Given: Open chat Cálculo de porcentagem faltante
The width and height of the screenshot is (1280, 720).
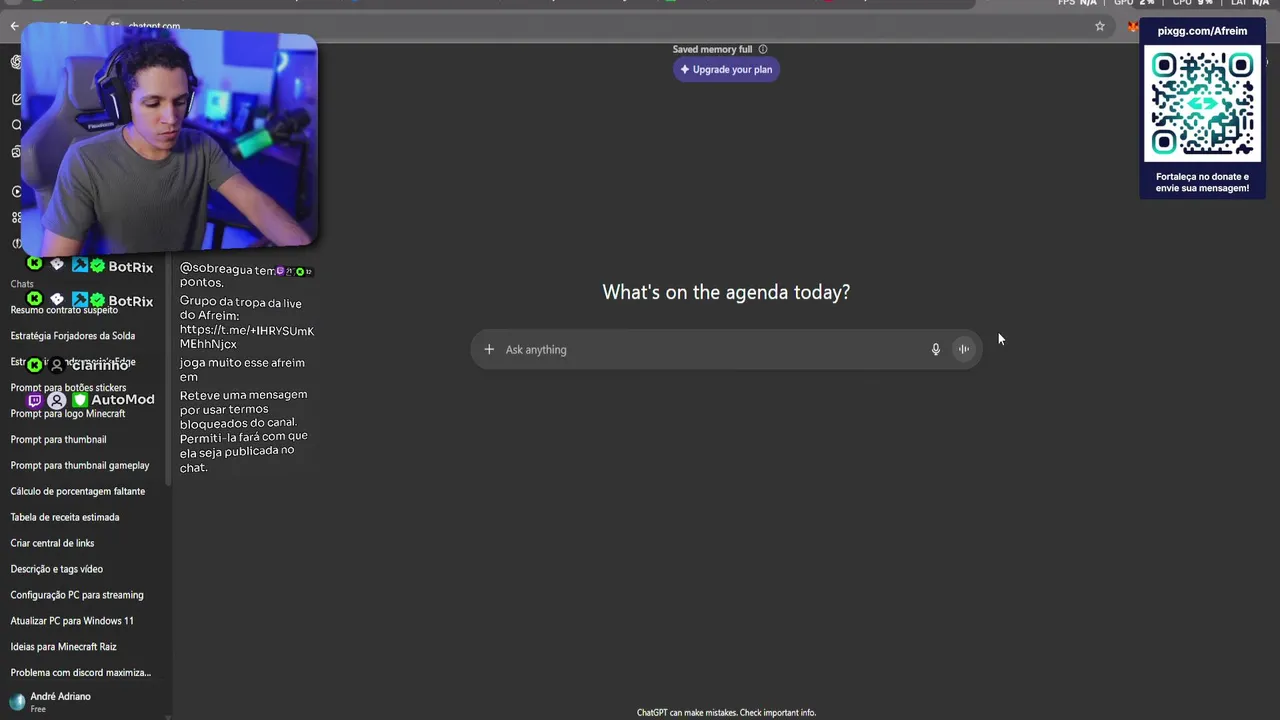Looking at the screenshot, I should 78,491.
